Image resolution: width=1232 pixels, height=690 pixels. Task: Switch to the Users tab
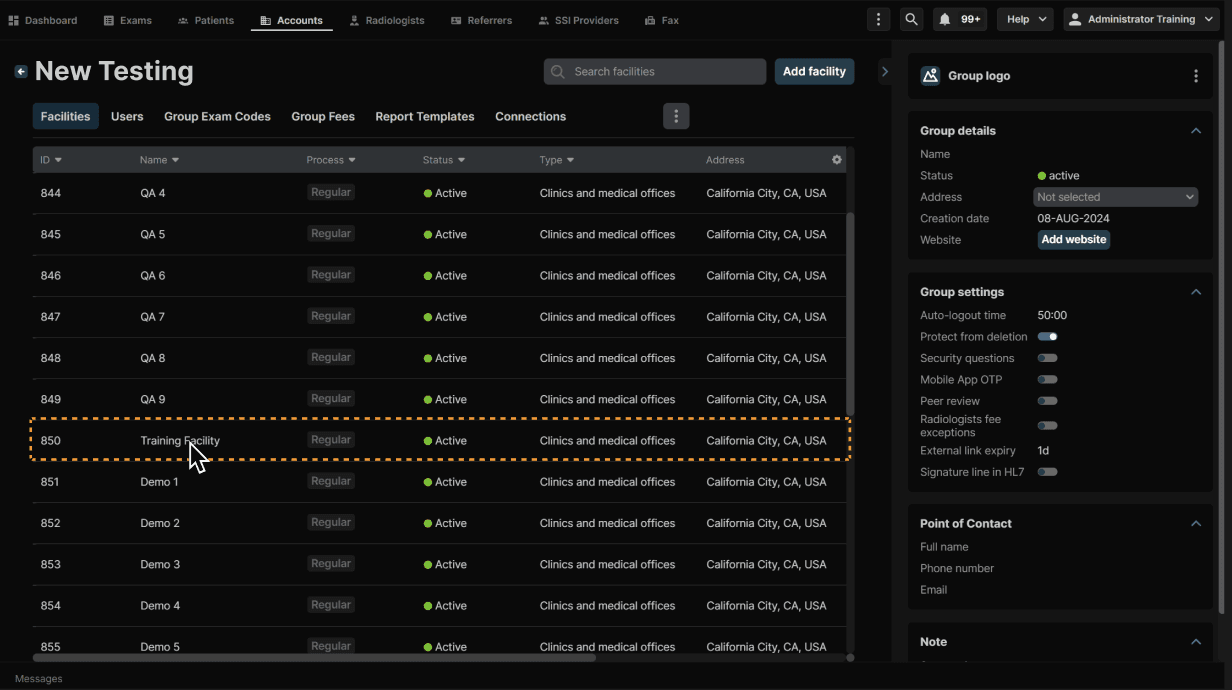click(x=127, y=116)
